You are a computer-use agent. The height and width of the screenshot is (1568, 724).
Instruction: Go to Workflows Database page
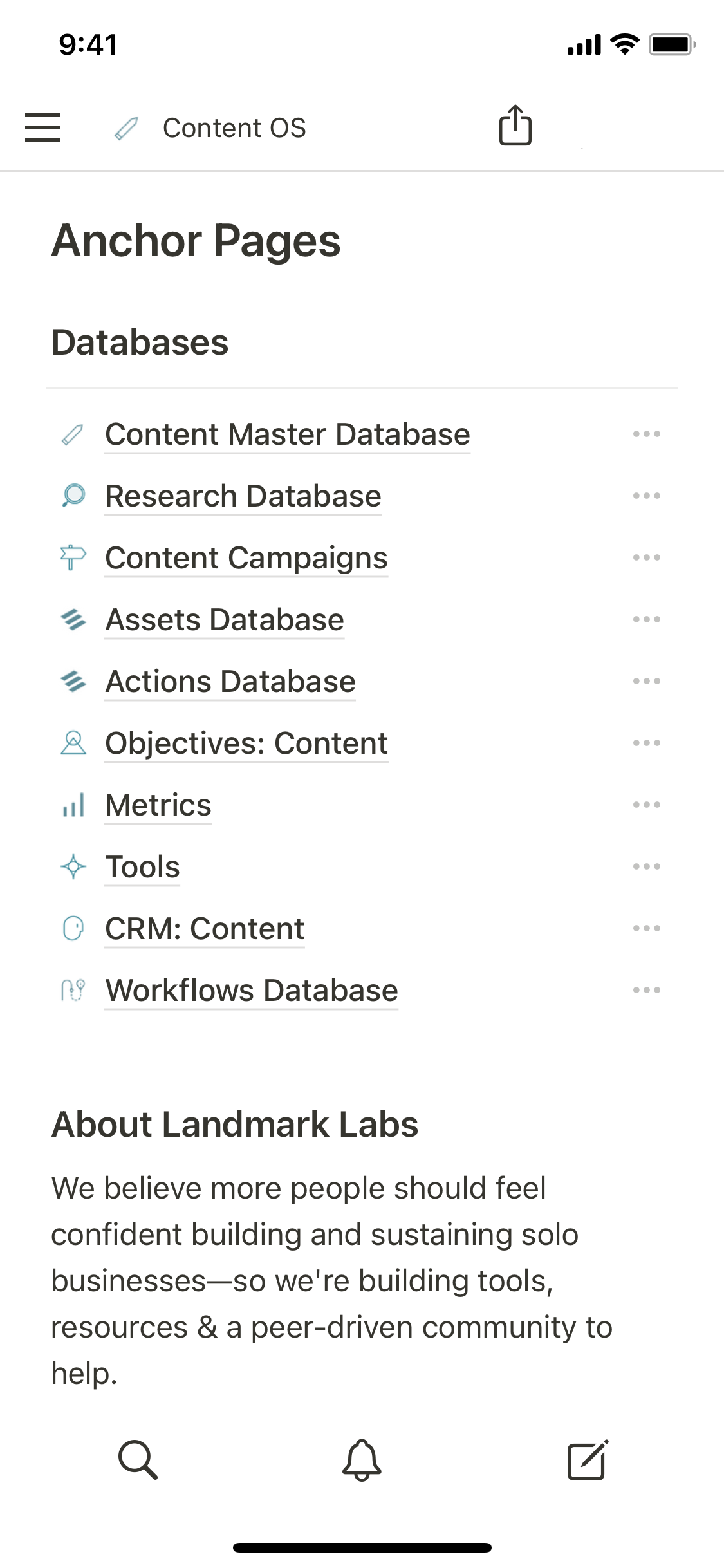252,991
